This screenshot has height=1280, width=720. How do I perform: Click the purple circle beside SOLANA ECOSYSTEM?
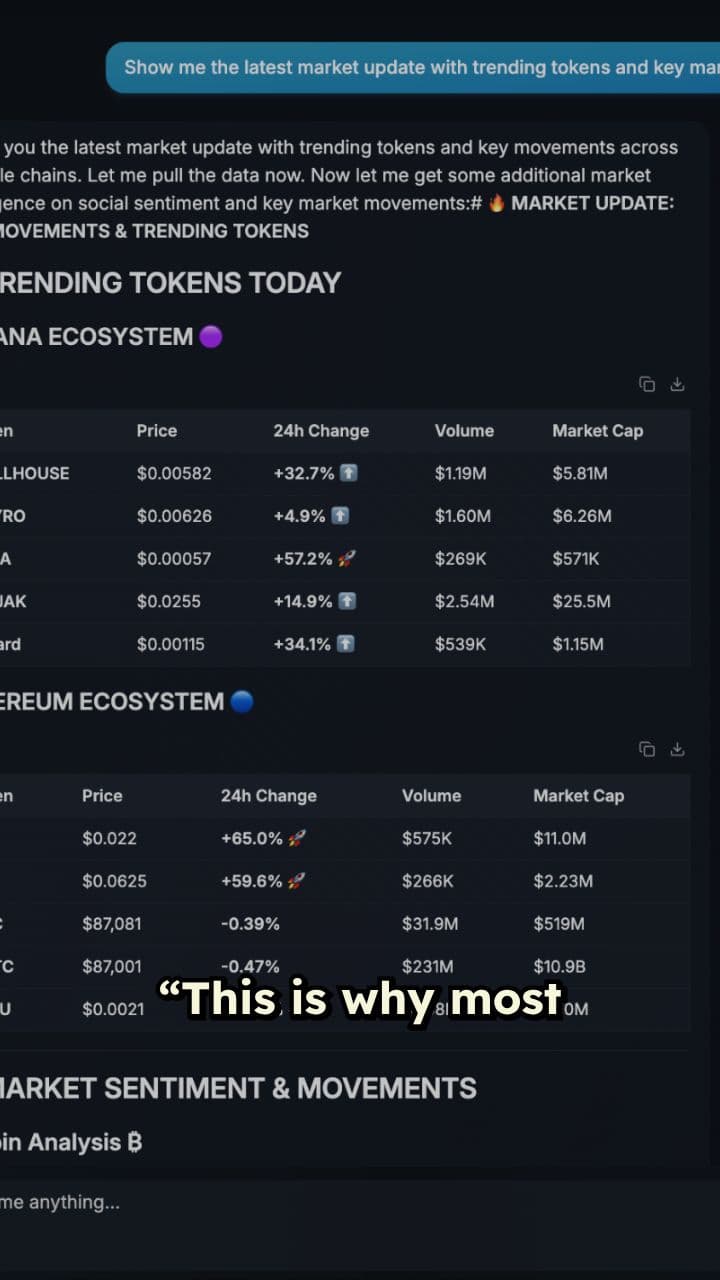211,336
